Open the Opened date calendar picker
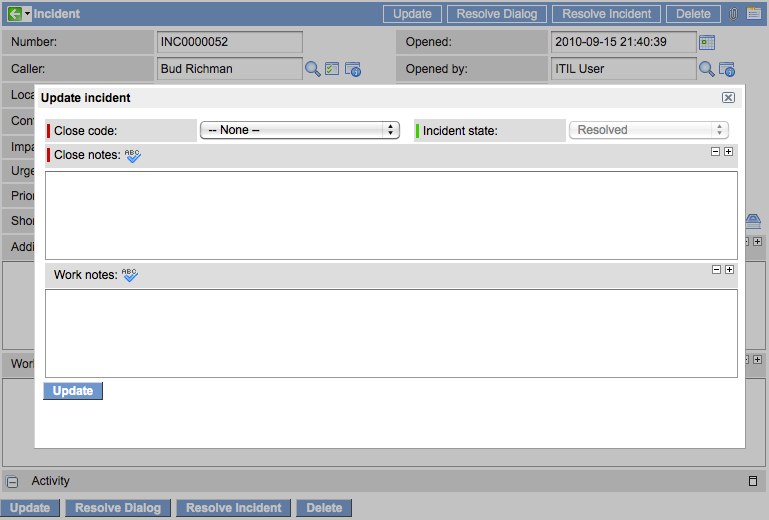The image size is (769, 520). point(708,42)
